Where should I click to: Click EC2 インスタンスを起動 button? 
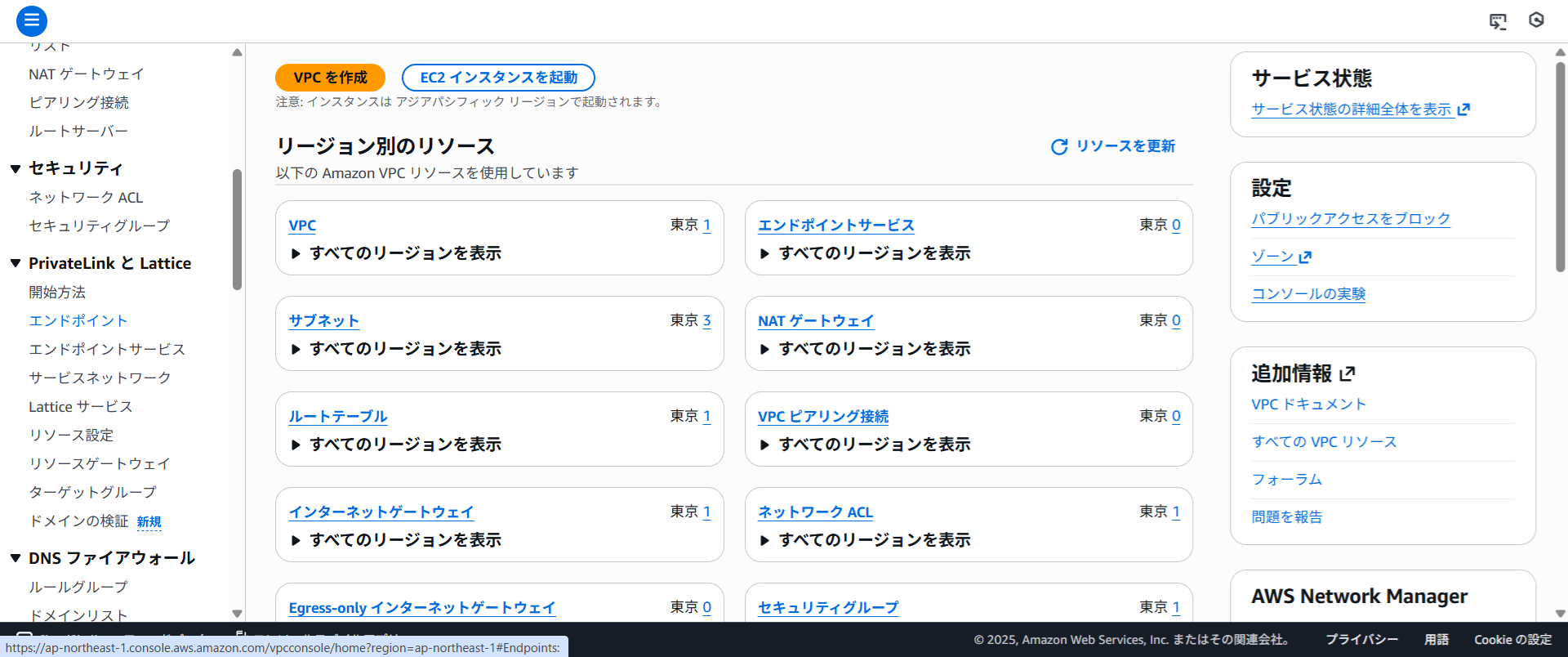498,78
